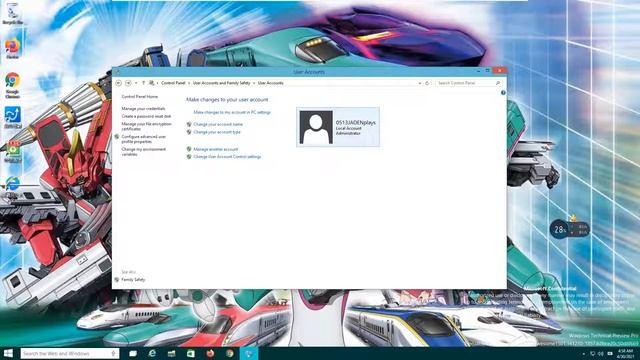Go up one level in Control Panel
The height and width of the screenshot is (360, 640).
point(143,83)
